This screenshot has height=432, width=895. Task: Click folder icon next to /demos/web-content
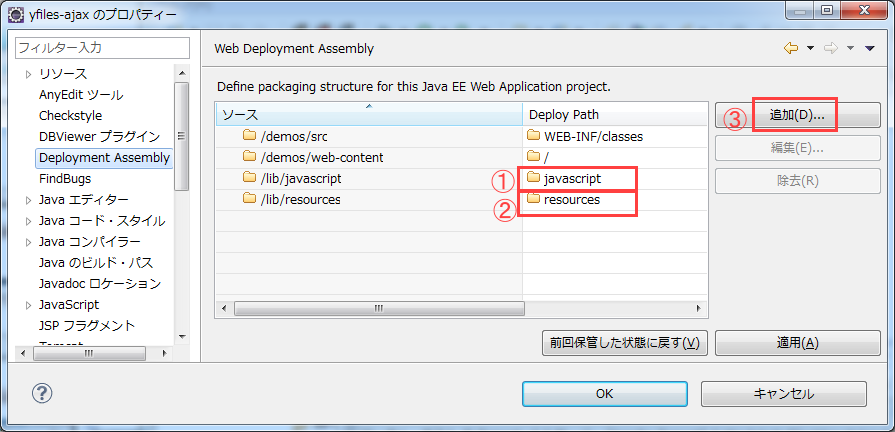pos(249,157)
